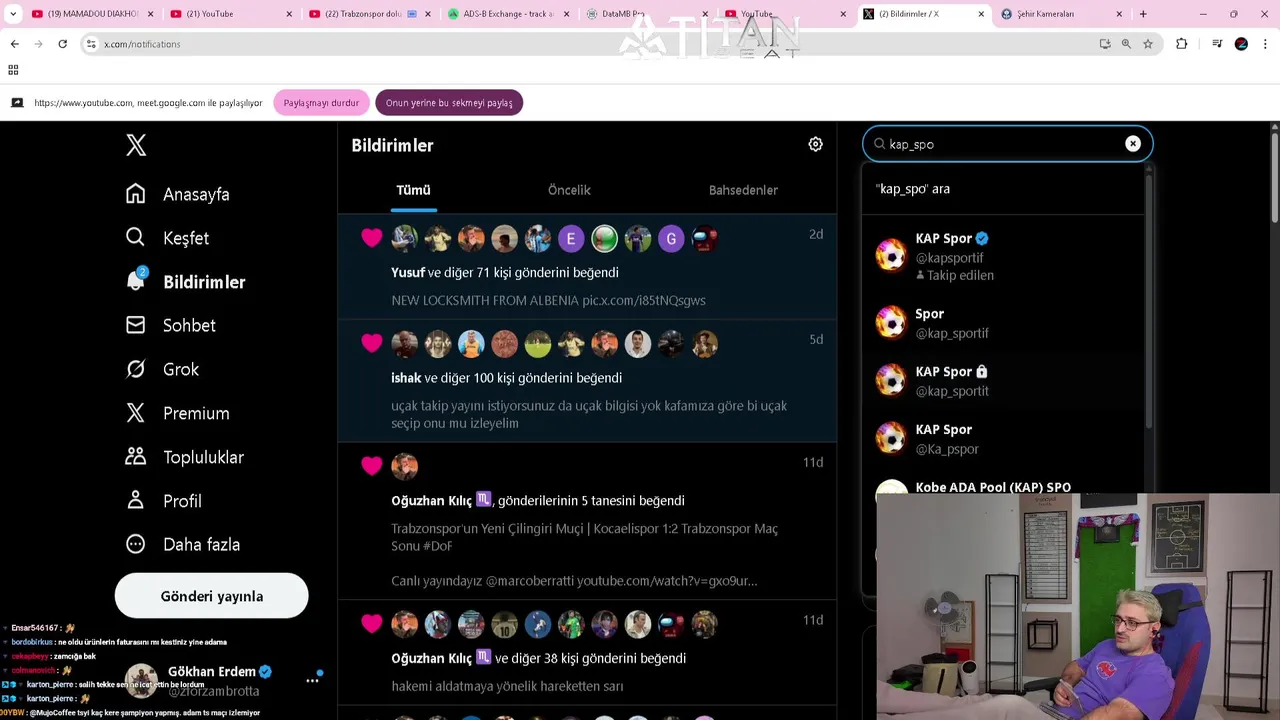The width and height of the screenshot is (1280, 720).
Task: Open Grok from the sidebar
Action: pos(162,369)
